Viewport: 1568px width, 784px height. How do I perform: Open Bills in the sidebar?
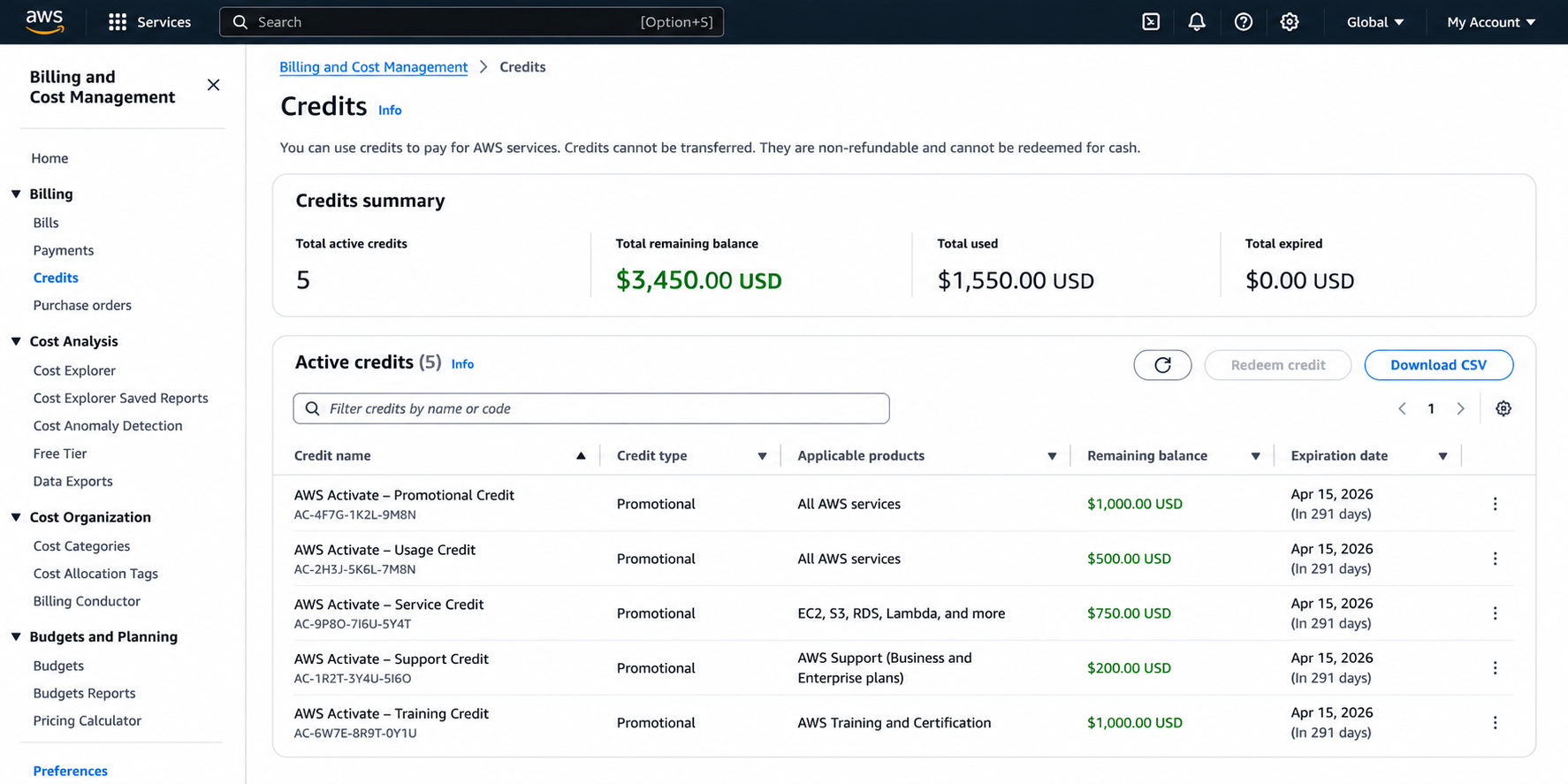[x=46, y=223]
